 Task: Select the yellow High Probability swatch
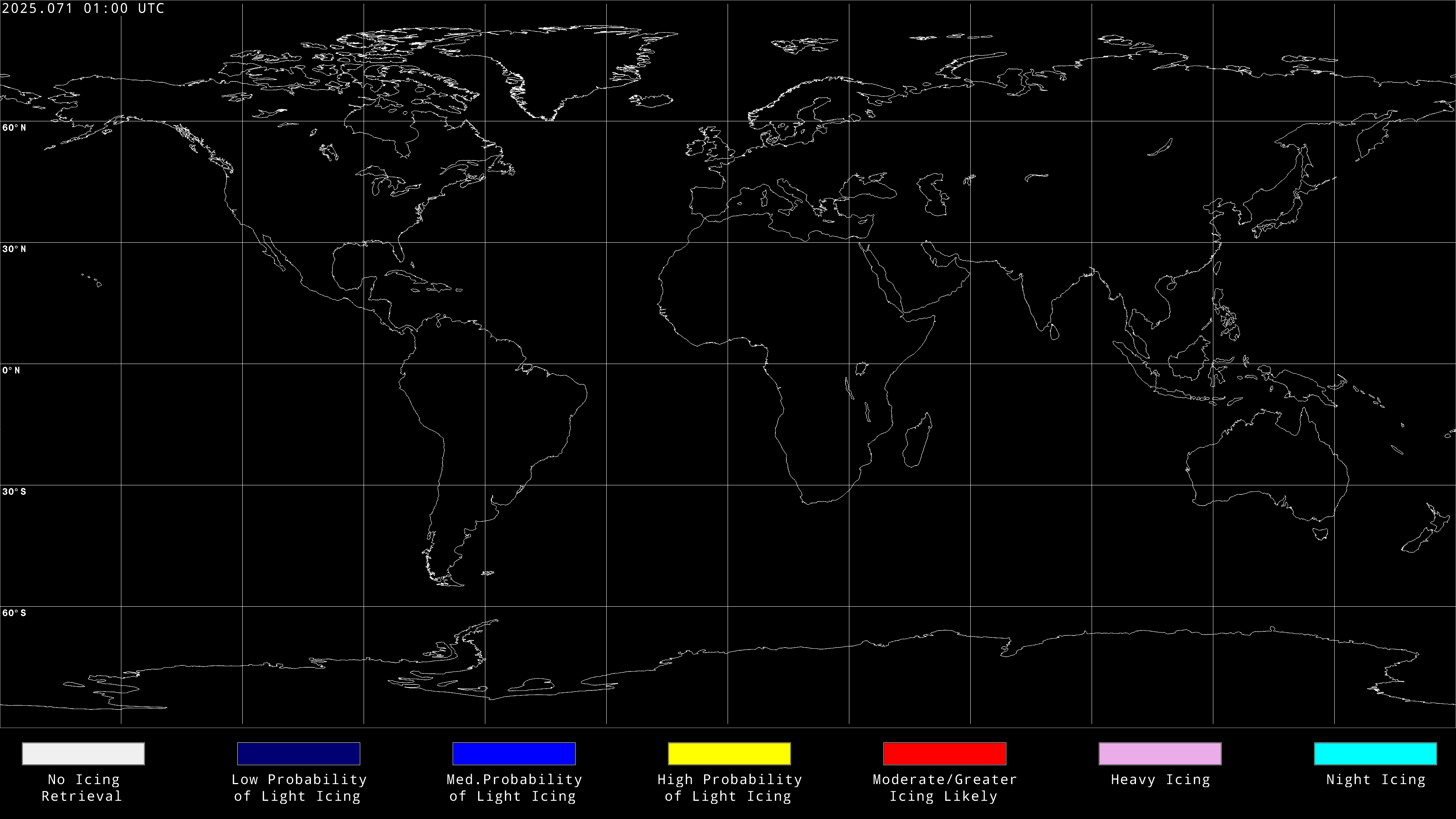pos(729,753)
